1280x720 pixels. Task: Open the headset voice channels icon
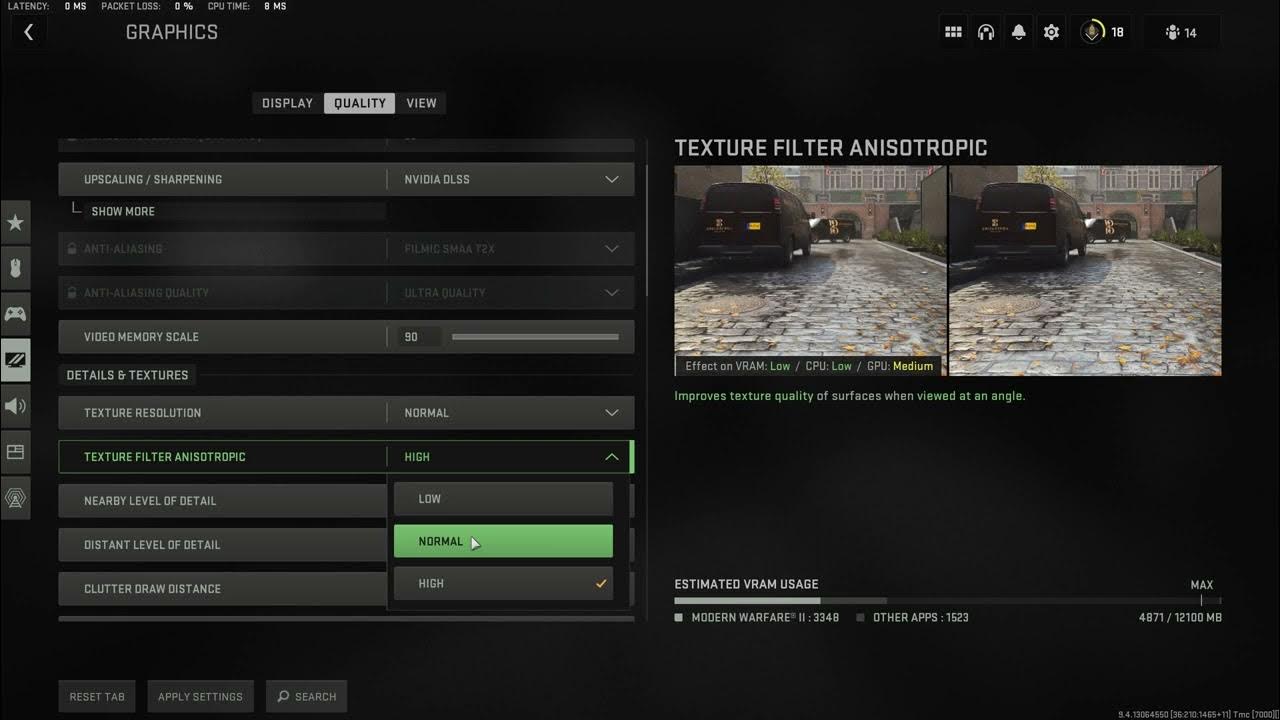[986, 32]
